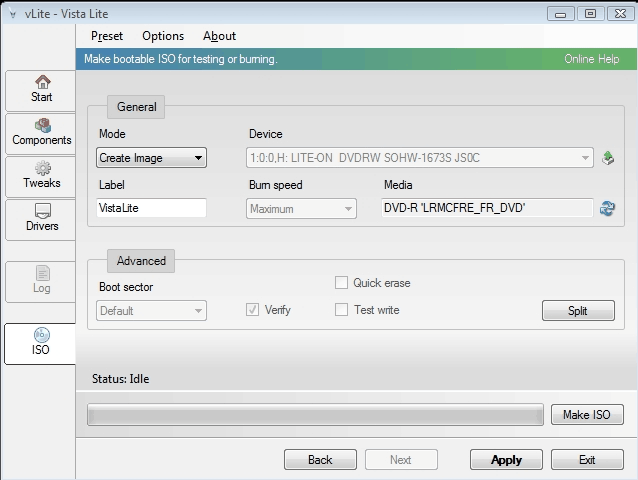Click the eject device icon beside Device
The image size is (638, 480).
pos(608,158)
